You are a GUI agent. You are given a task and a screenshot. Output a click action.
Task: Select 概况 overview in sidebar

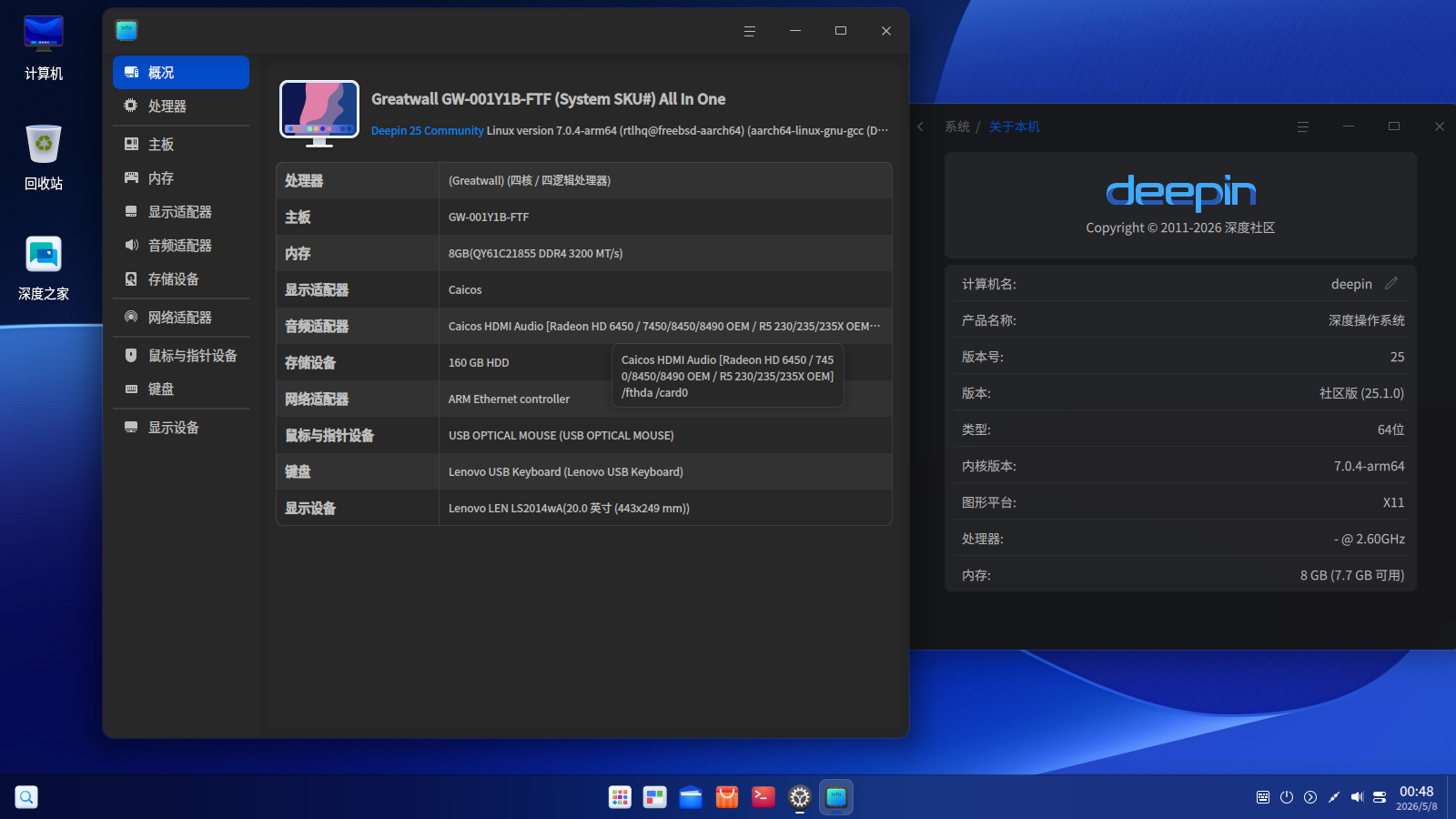click(x=181, y=73)
